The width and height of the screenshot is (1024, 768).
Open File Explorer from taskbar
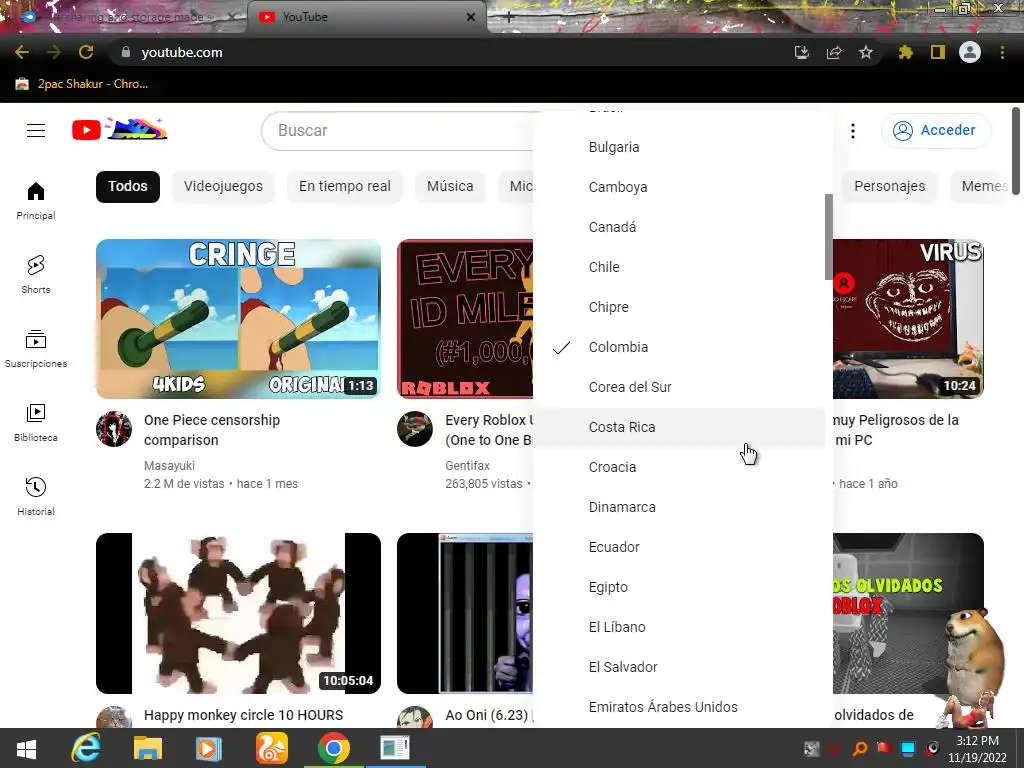coord(148,748)
